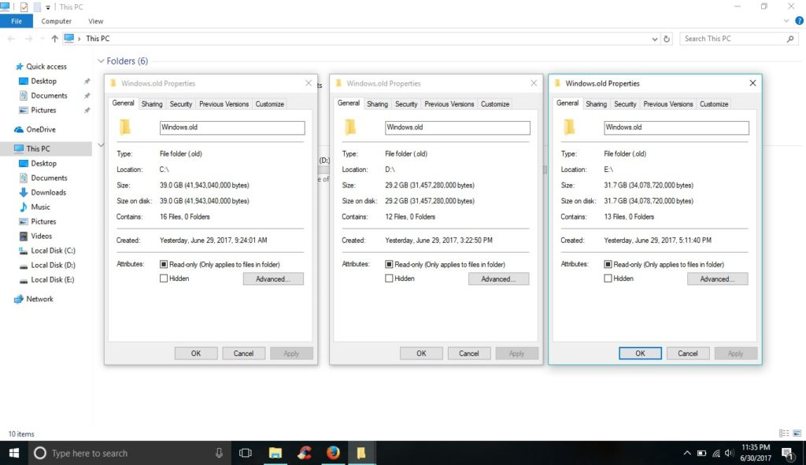Click the taskbar search box
Image resolution: width=806 pixels, height=465 pixels.
coord(129,453)
